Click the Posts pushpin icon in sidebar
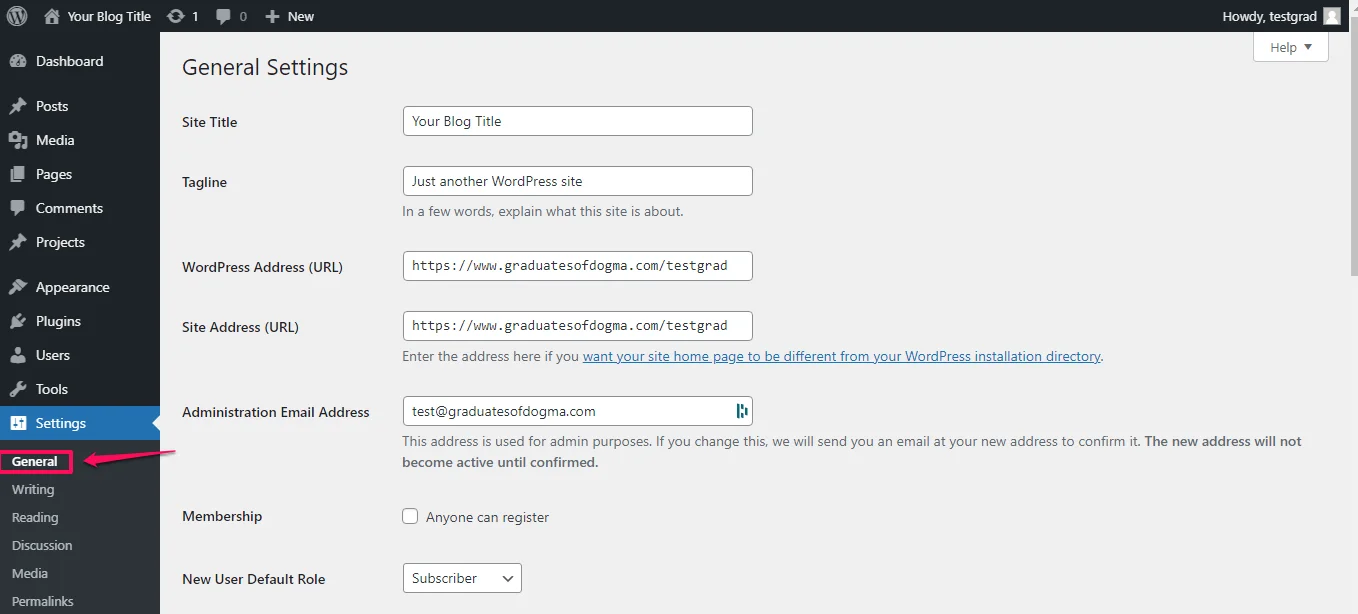This screenshot has width=1358, height=614. tap(20, 106)
